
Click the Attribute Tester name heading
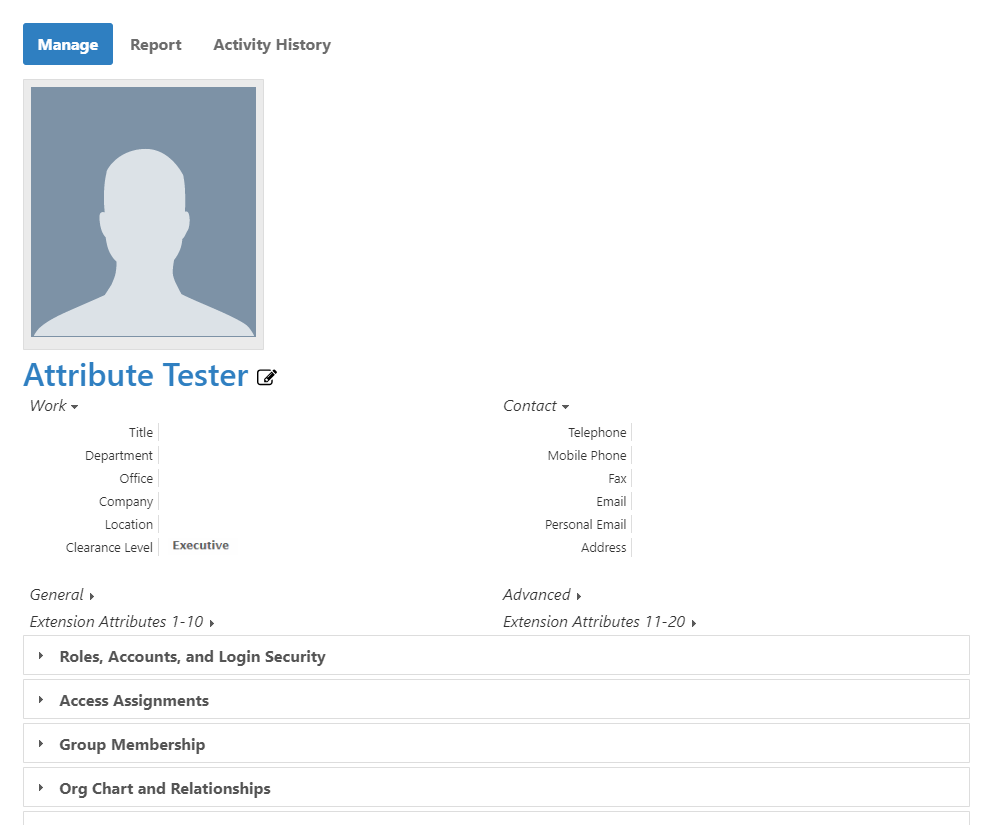point(137,375)
